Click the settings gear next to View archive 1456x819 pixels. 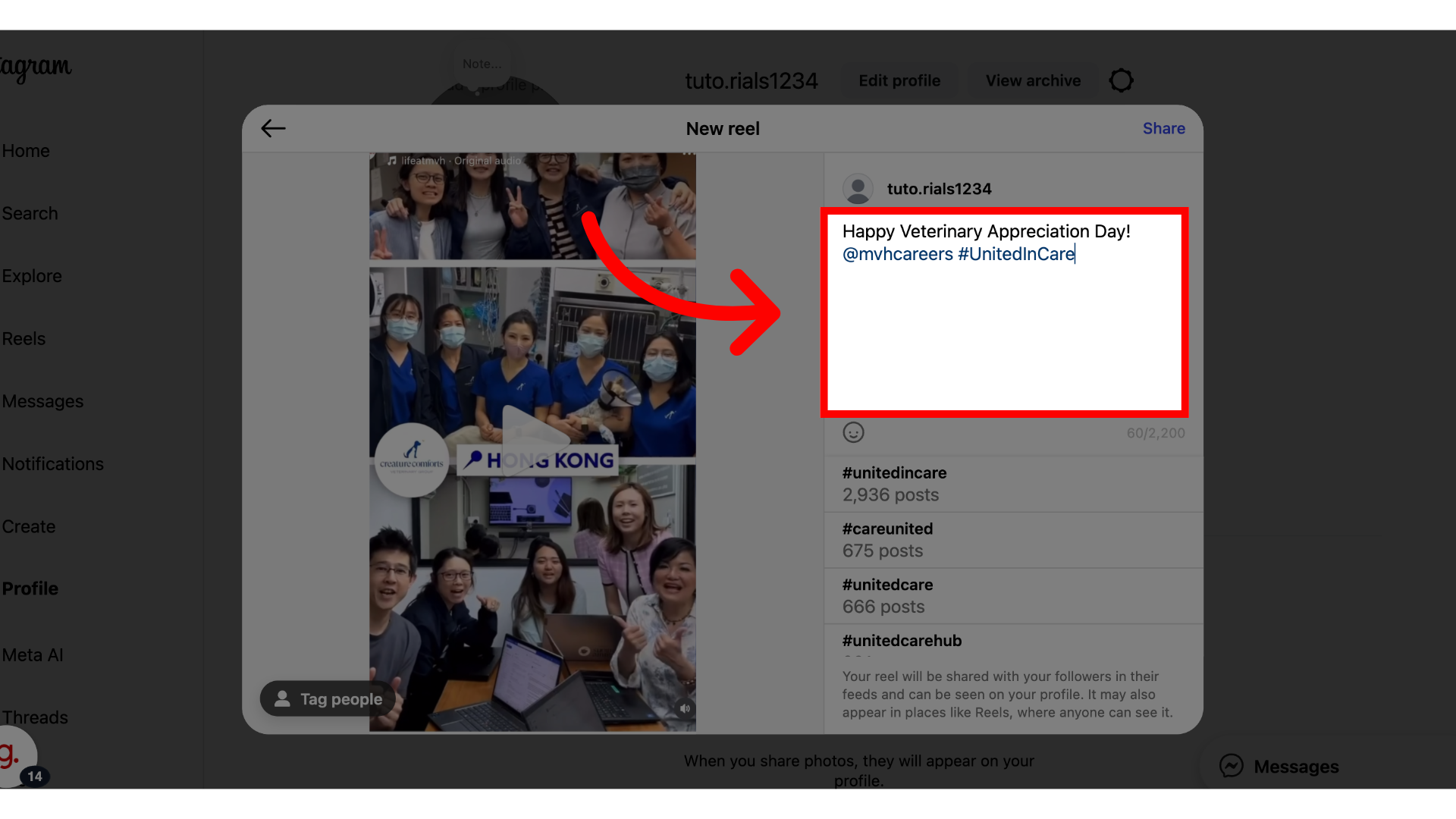point(1121,80)
